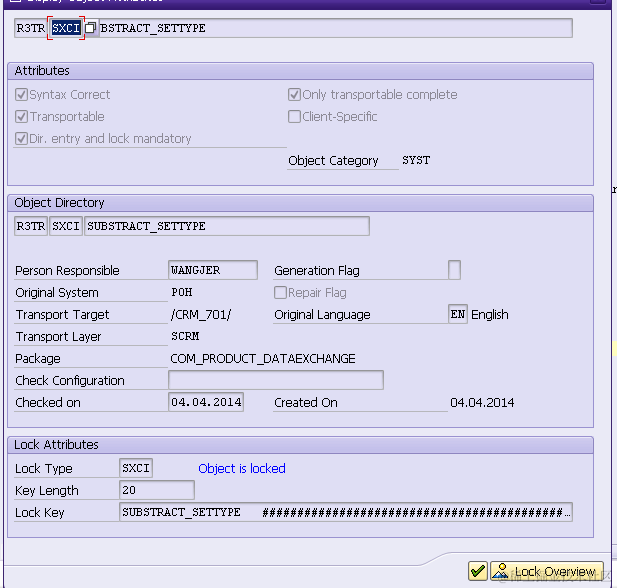Screen dimensions: 617x588
Task: Click the Package label
Action: tap(38, 359)
